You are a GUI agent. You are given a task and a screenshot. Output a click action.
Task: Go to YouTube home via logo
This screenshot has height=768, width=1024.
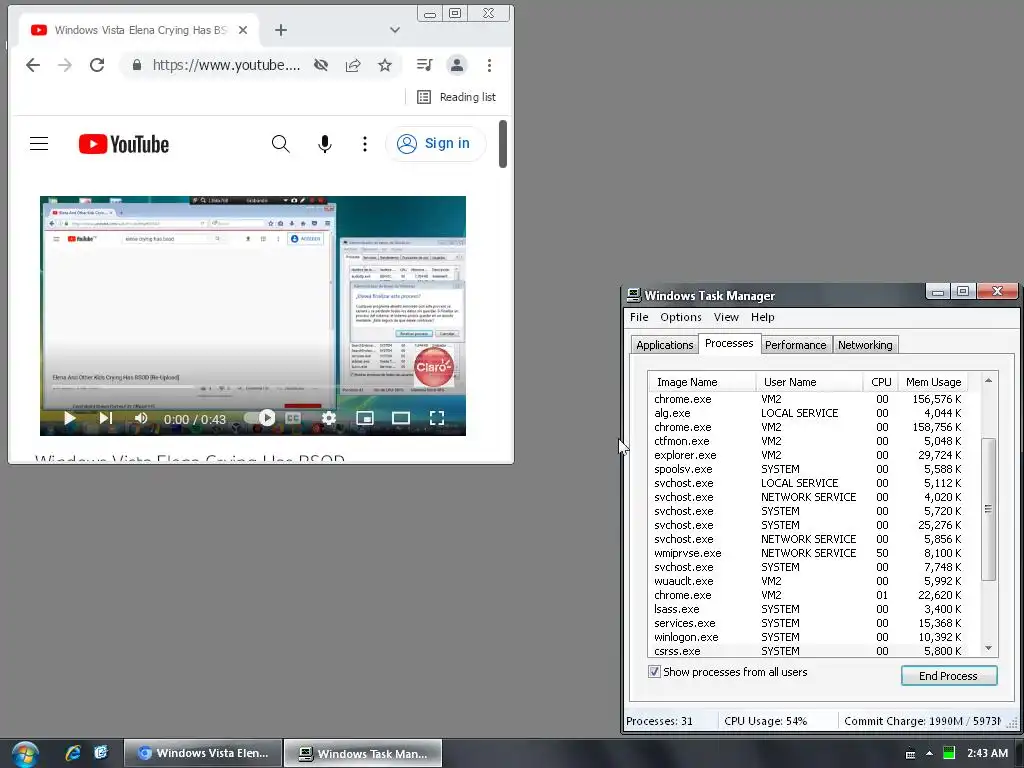tap(124, 144)
